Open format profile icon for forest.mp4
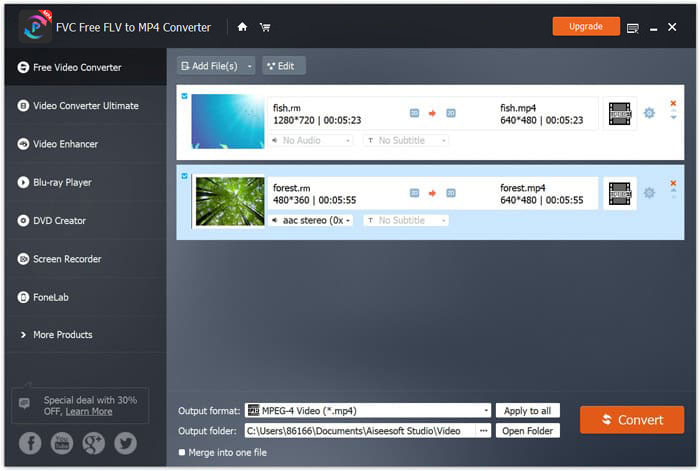This screenshot has width=700, height=471. point(620,193)
